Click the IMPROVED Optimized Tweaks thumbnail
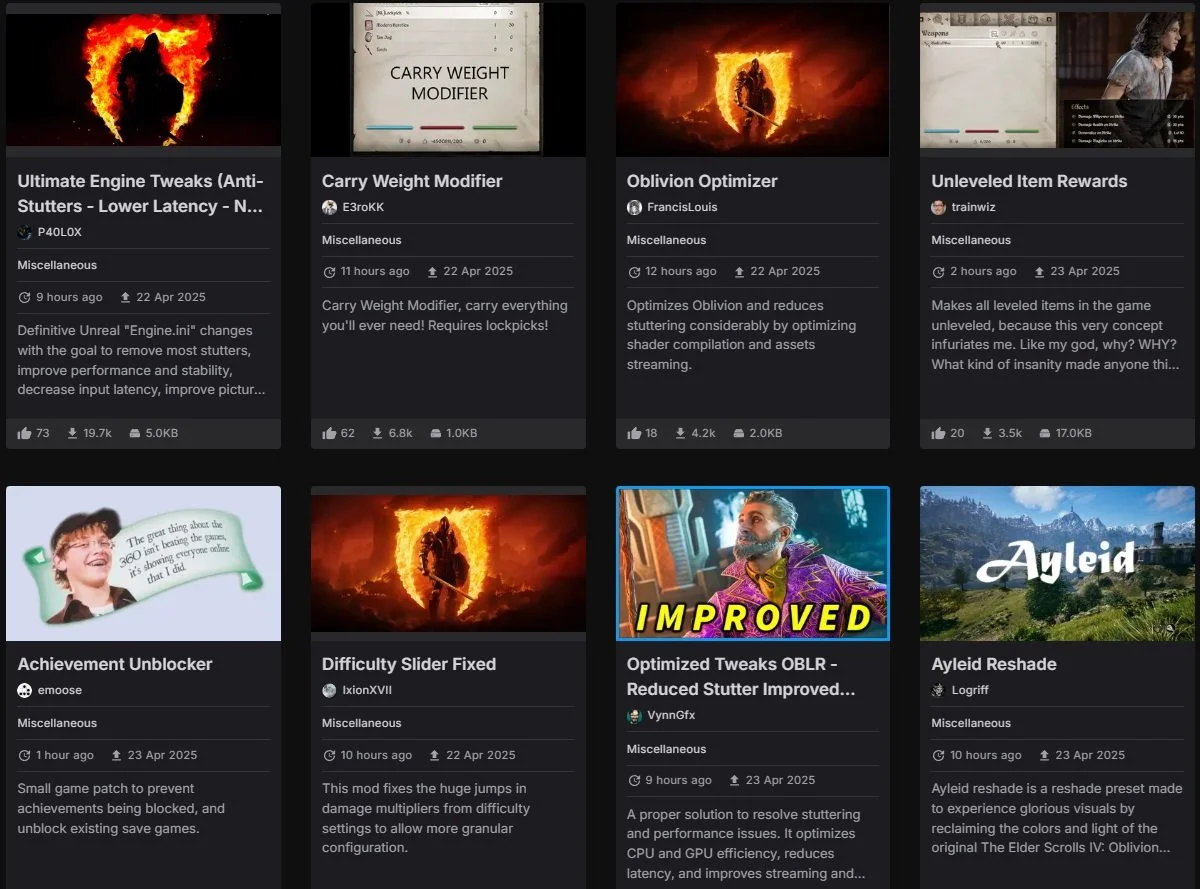Image resolution: width=1200 pixels, height=889 pixels. tap(753, 563)
